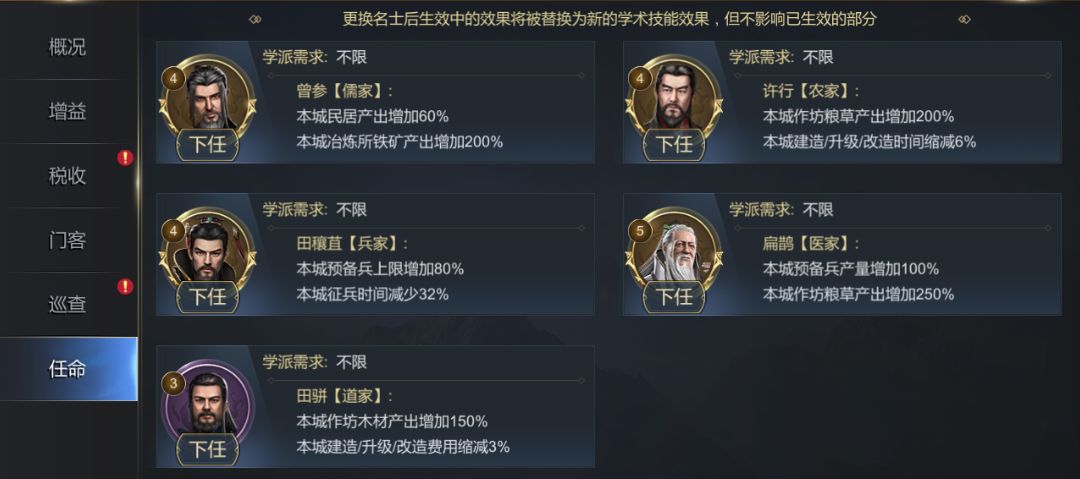Remove 田穰苴 using 下任 button
The height and width of the screenshot is (479, 1080).
[x=207, y=297]
